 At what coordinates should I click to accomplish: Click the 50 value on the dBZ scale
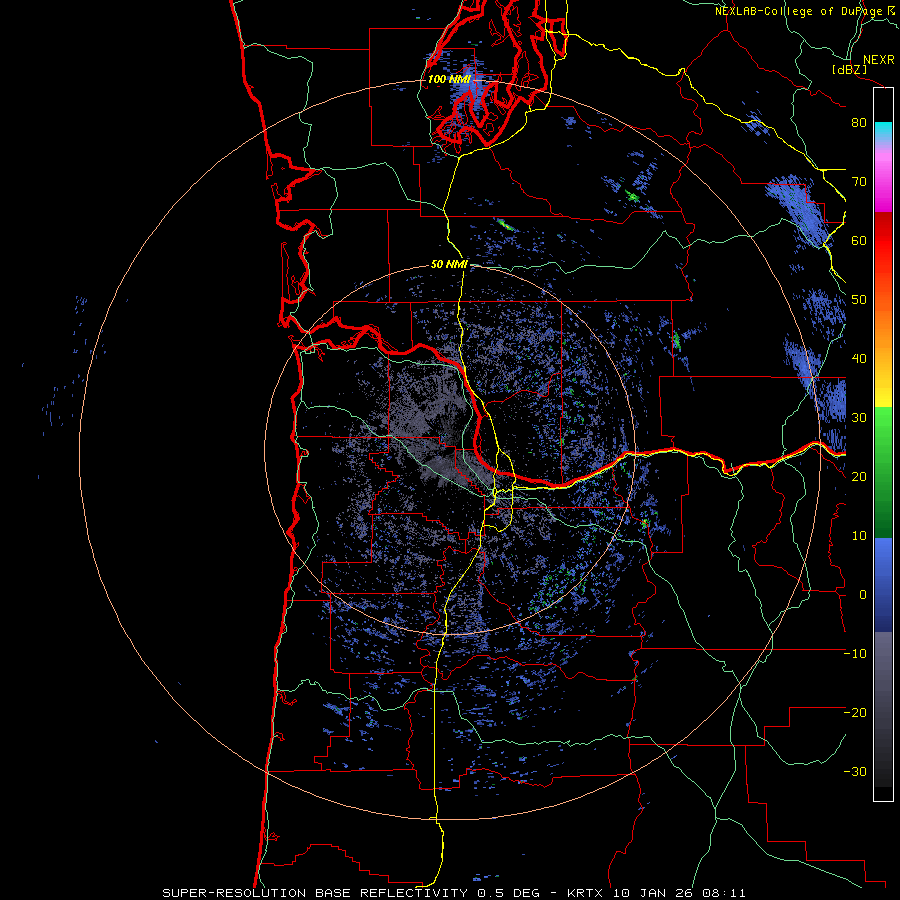pyautogui.click(x=859, y=300)
